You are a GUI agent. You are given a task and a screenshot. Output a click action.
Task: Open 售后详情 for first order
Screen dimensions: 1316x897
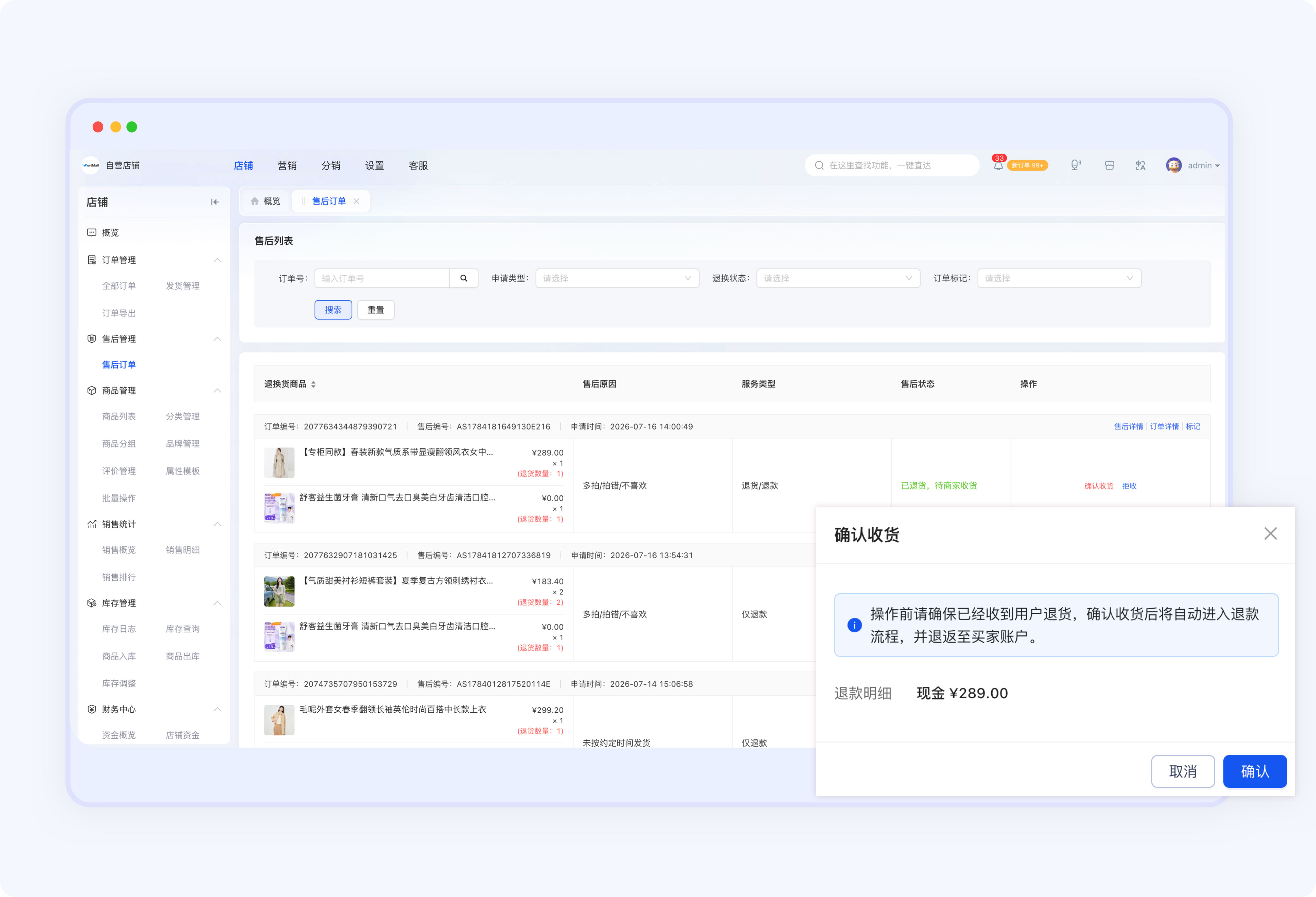pos(1128,426)
